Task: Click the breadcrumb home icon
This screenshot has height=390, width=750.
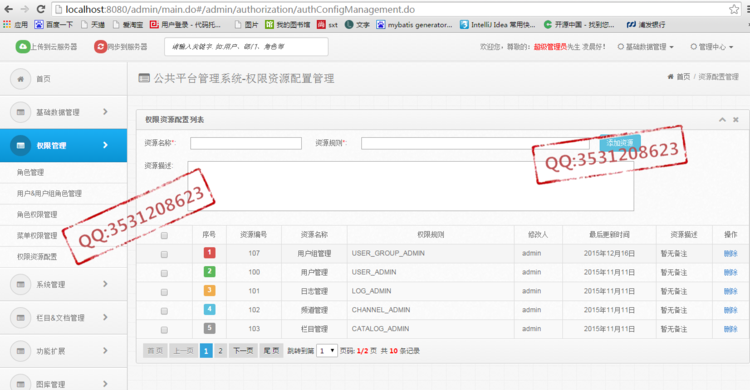Action: tap(670, 77)
